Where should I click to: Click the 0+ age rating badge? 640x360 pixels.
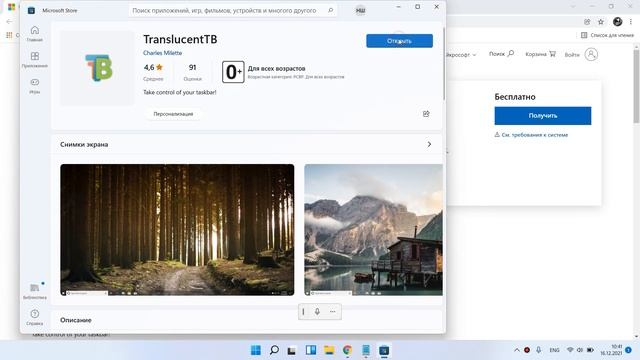coord(233,72)
